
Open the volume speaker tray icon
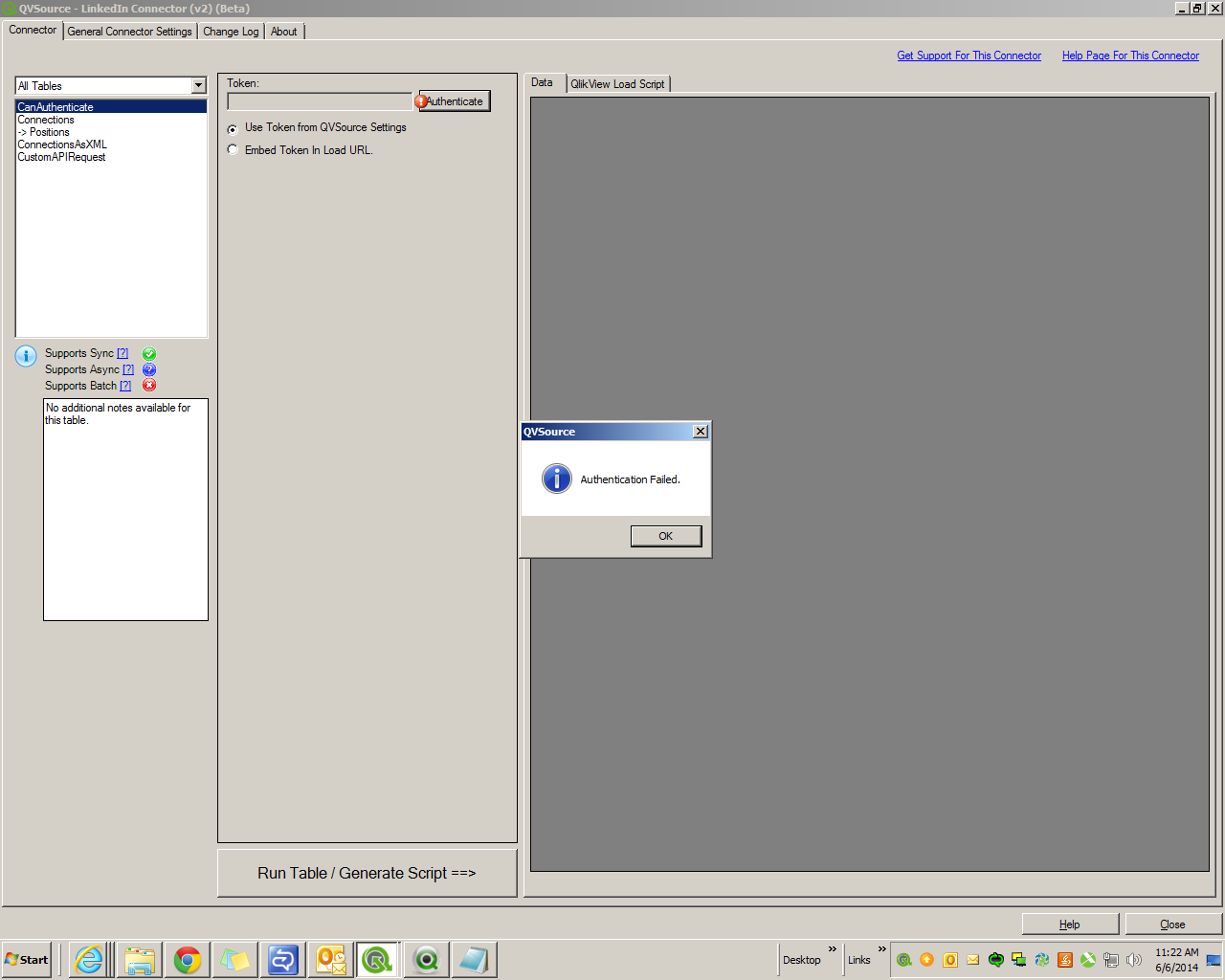1134,960
